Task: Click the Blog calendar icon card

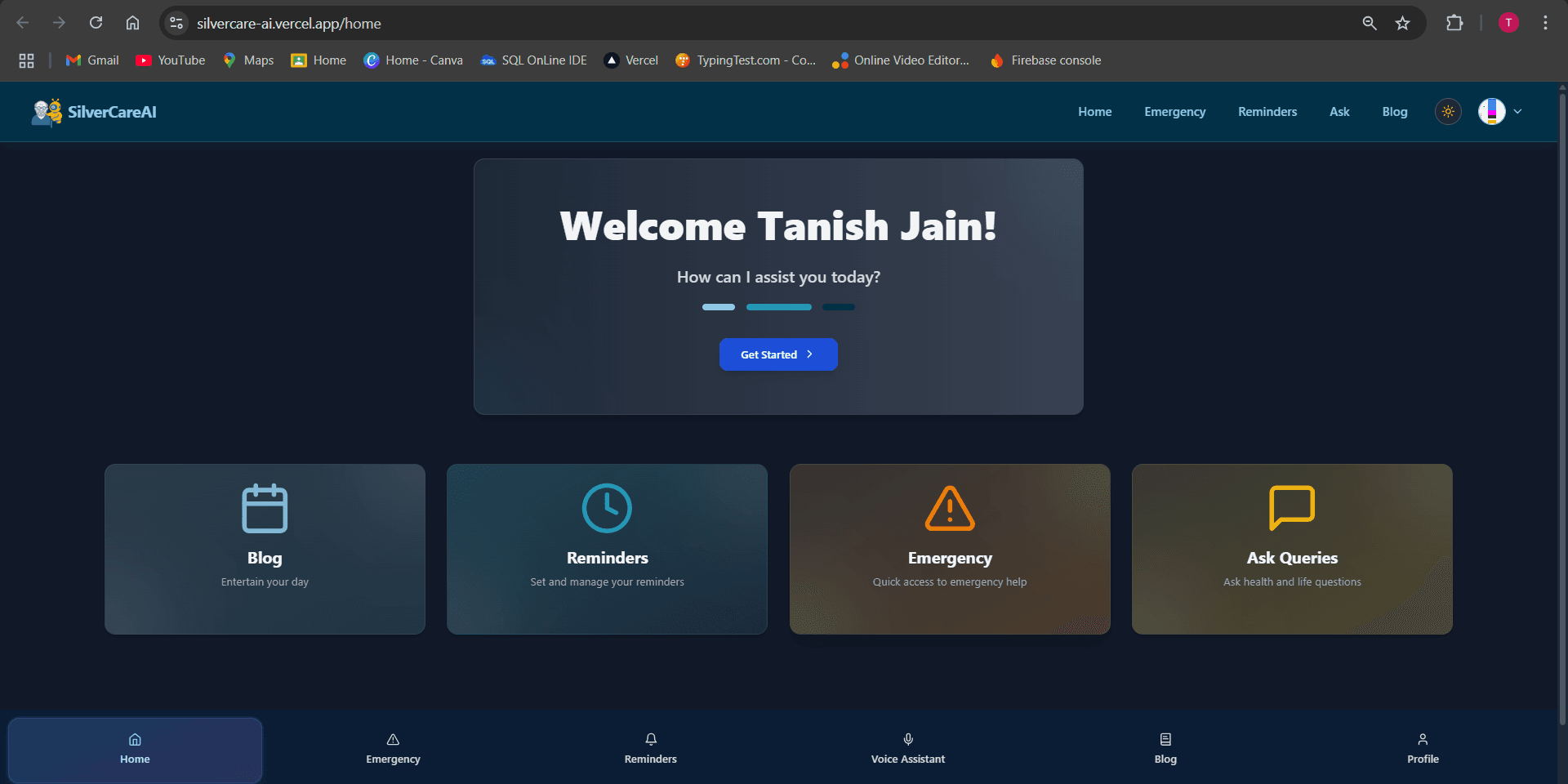Action: (x=265, y=549)
